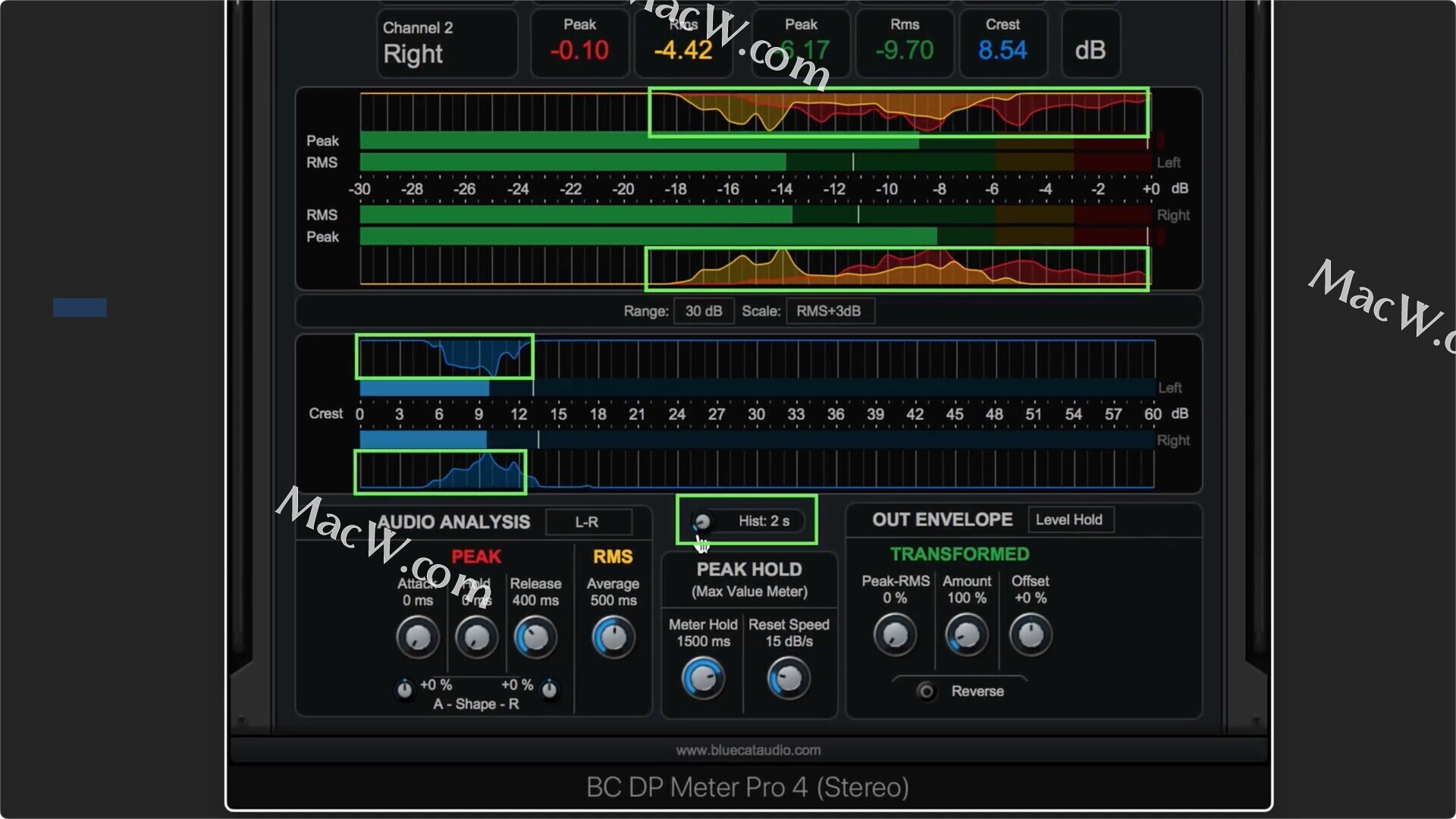Adjust the Peak Hold knob

476,637
